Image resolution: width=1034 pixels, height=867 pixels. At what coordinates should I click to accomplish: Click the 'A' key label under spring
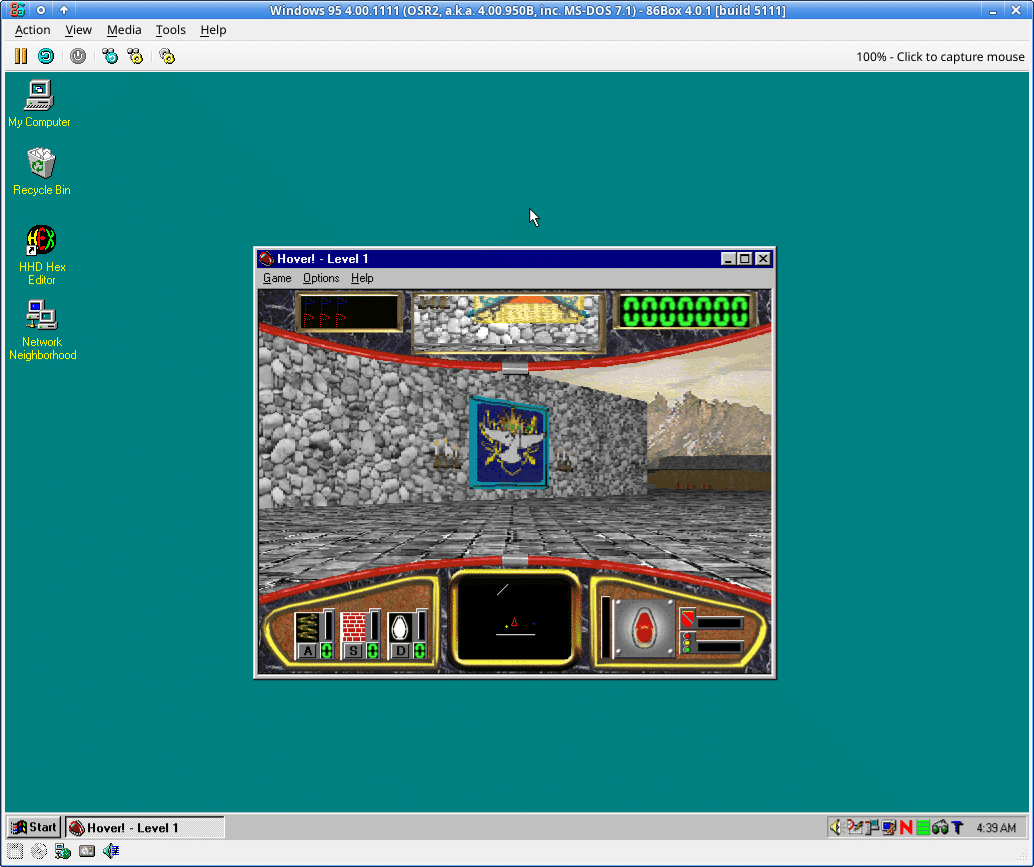307,651
